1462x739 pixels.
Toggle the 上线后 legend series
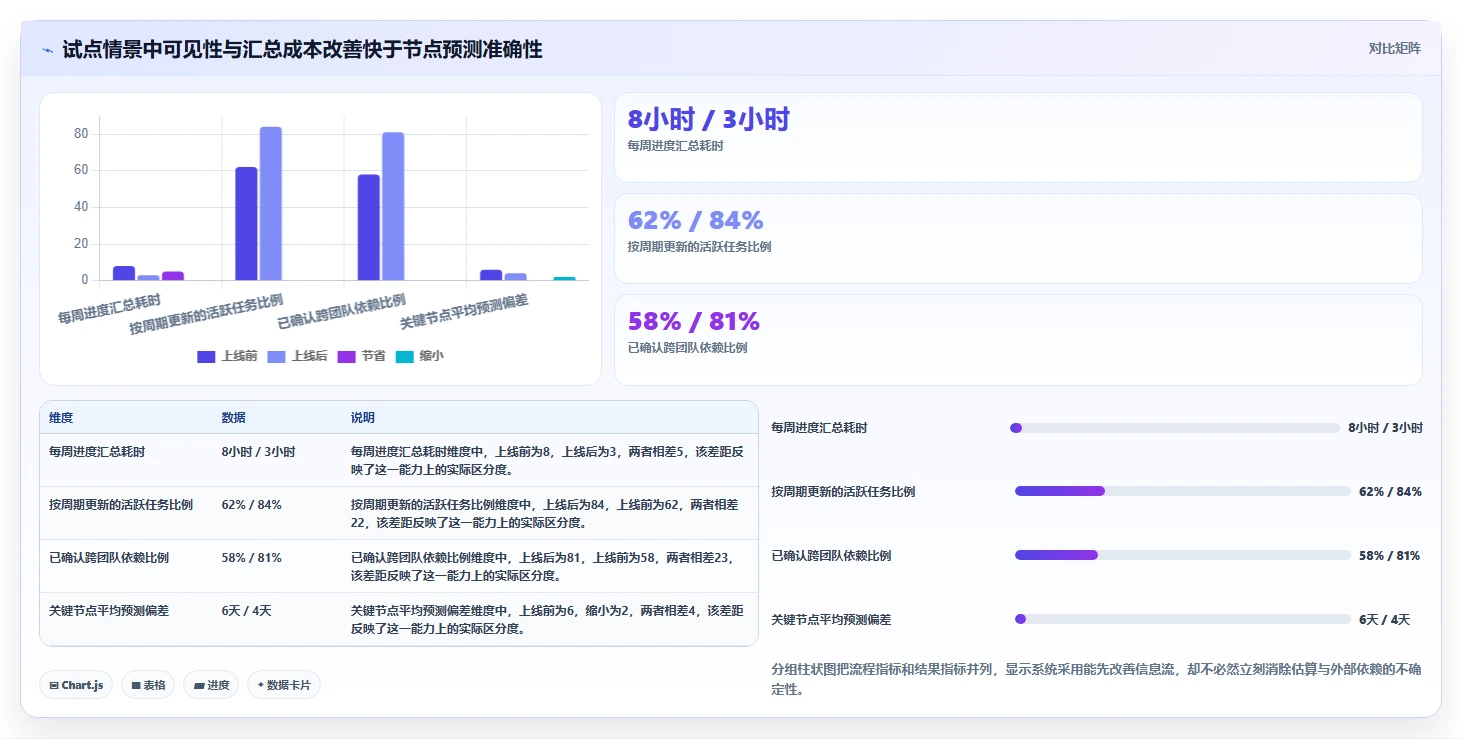coord(297,356)
